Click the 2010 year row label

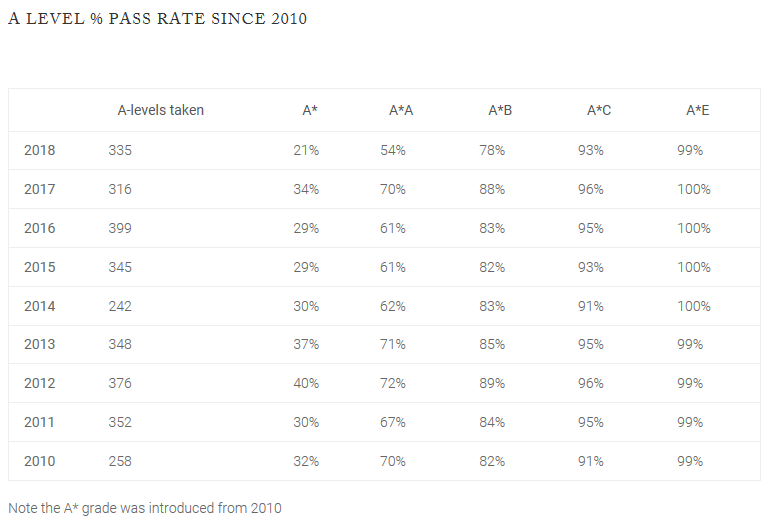[40, 461]
